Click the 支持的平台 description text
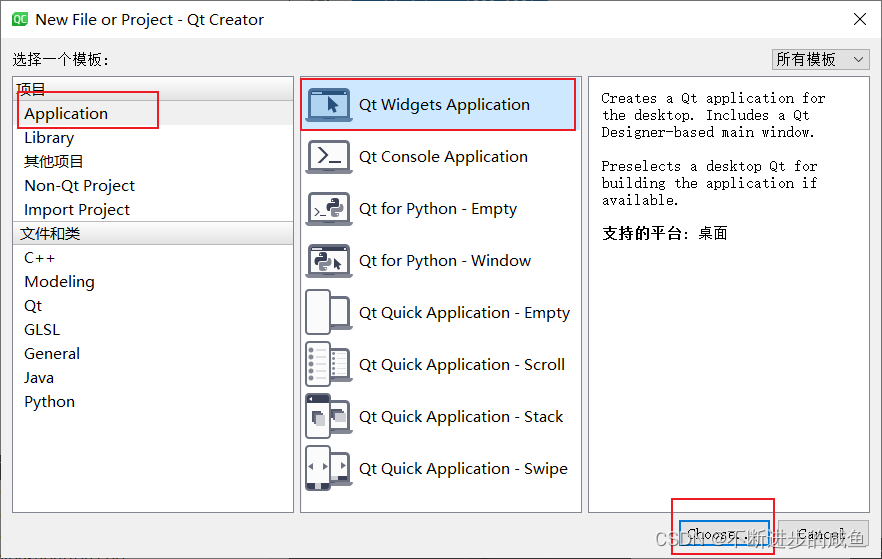882x559 pixels. tap(664, 233)
